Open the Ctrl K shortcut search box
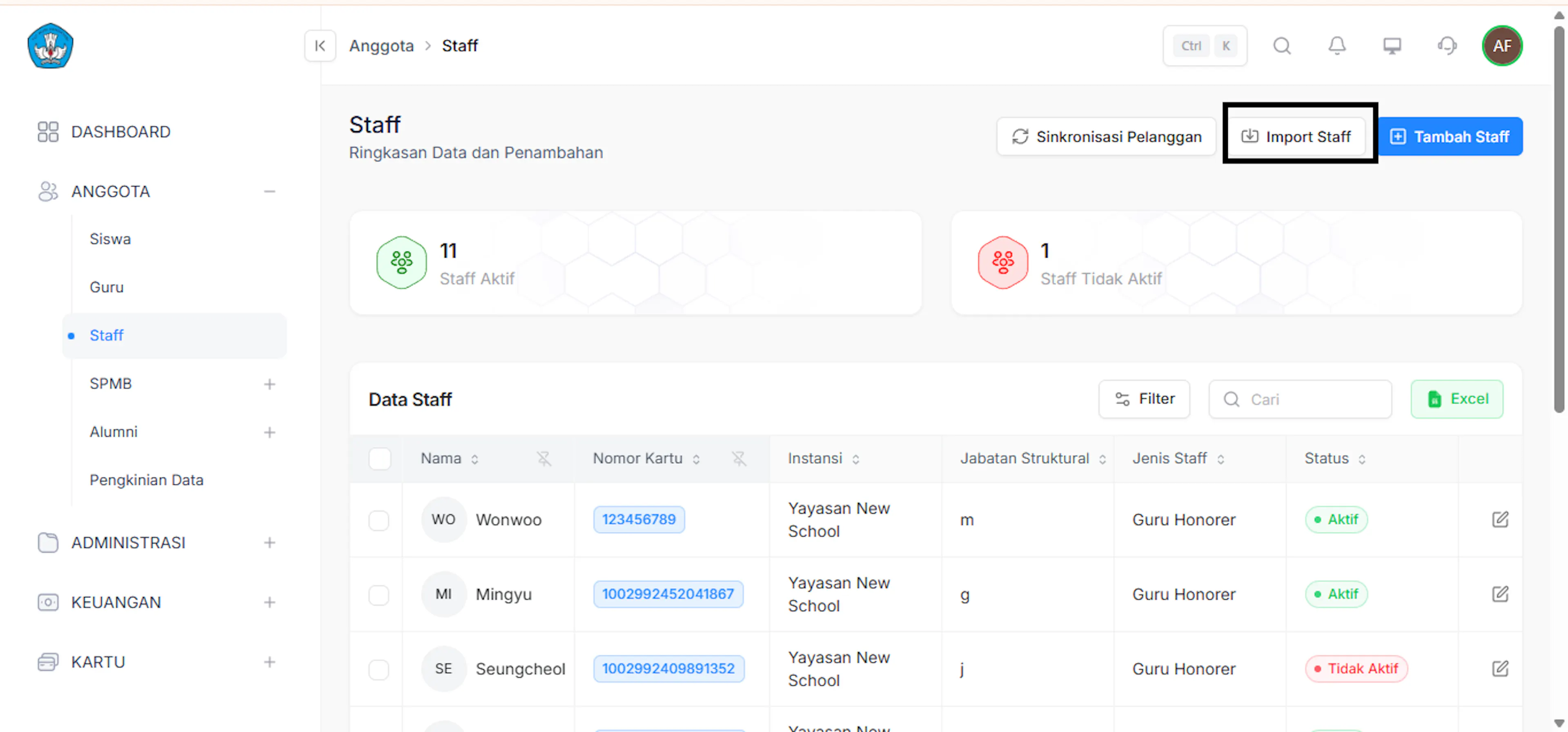 tap(1205, 46)
